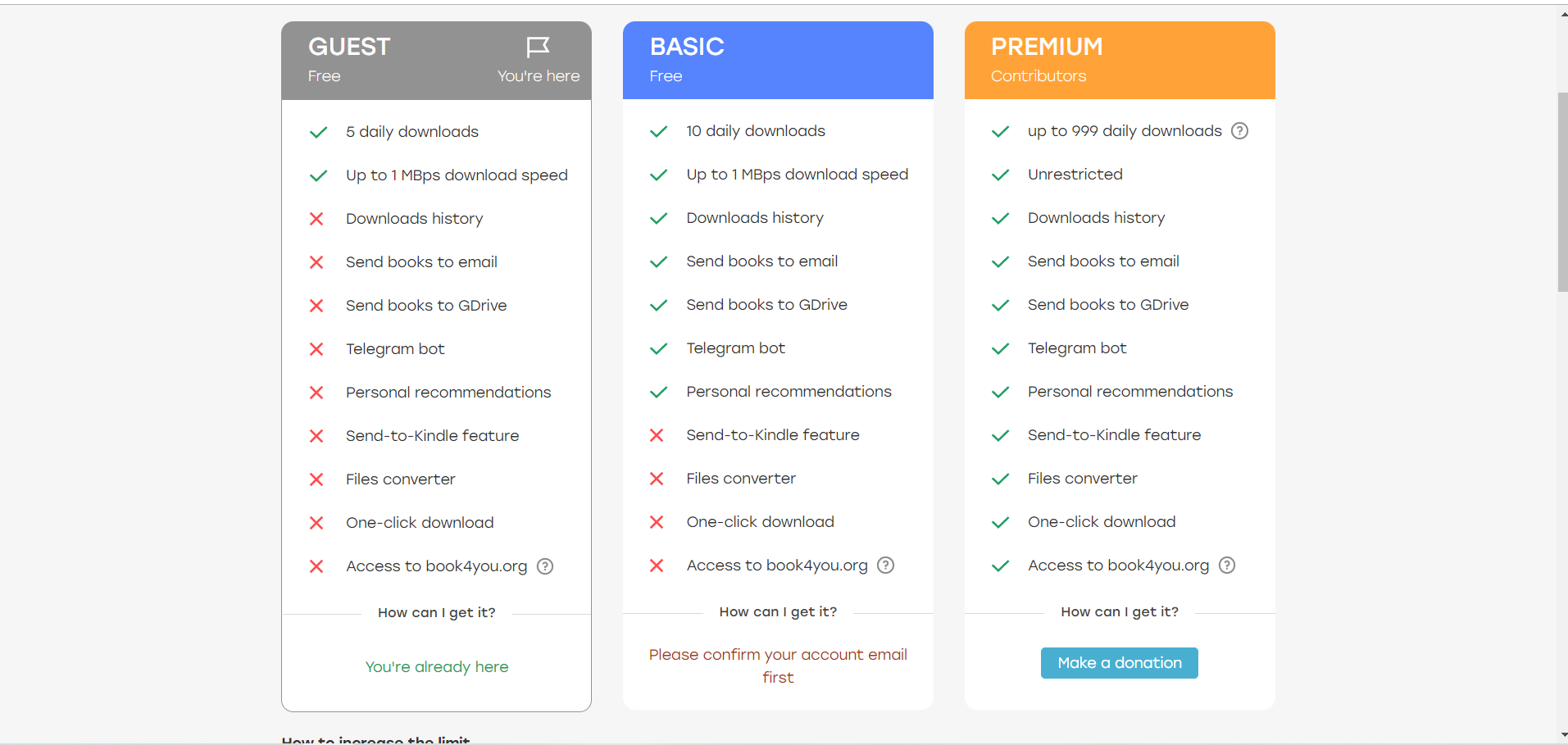The image size is (1568, 745).
Task: Click 'How can I get it?' under Premium
Action: [x=1120, y=612]
